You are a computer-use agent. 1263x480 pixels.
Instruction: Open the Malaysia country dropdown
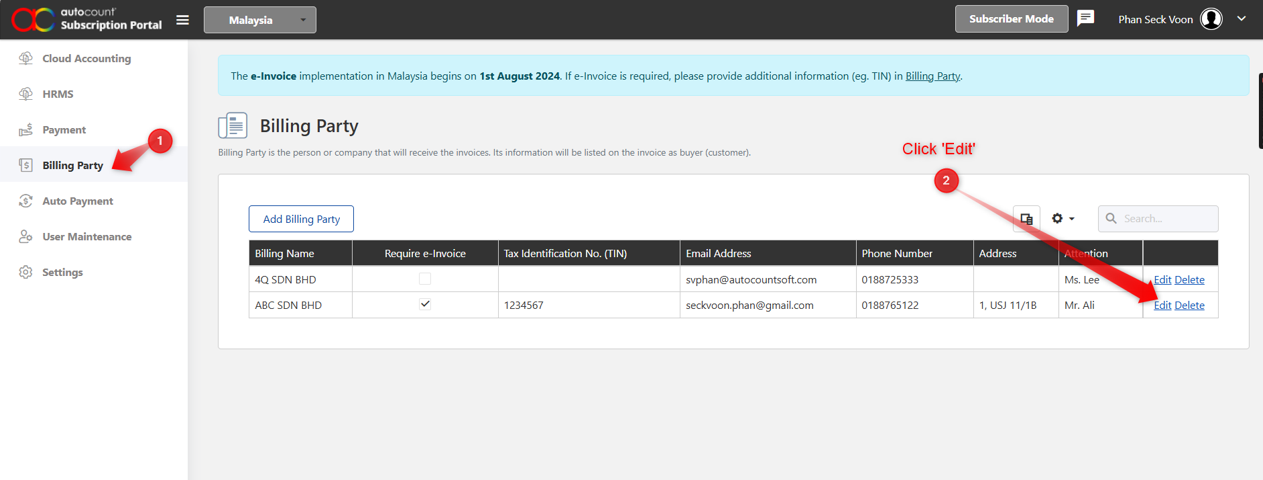click(x=260, y=20)
